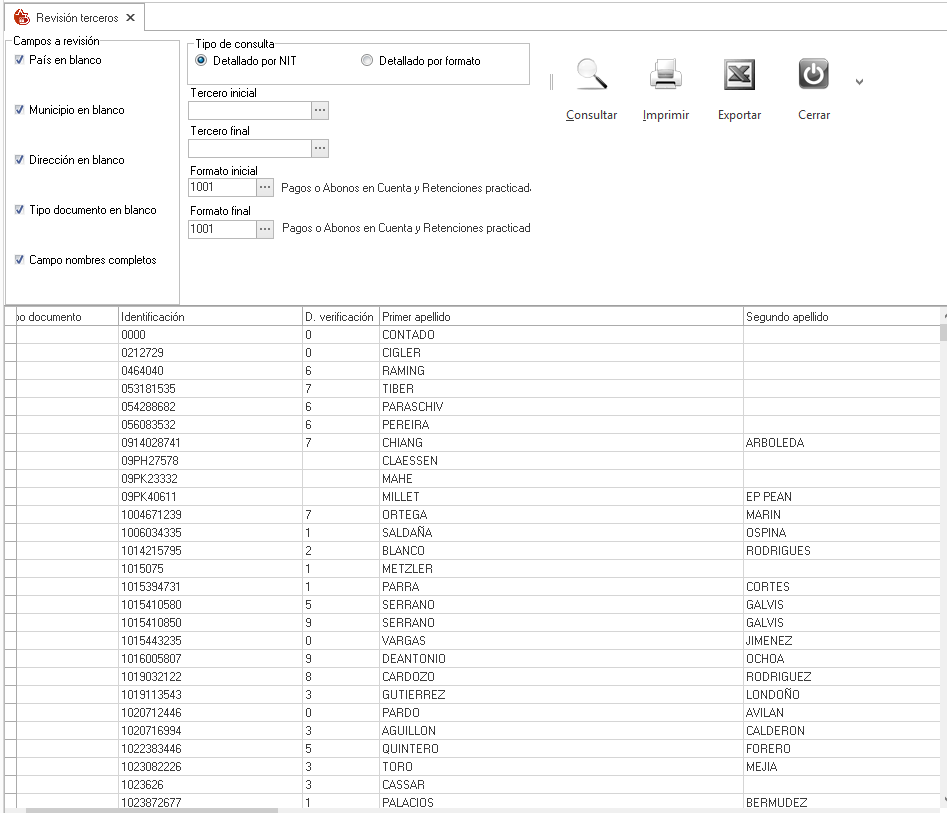The height and width of the screenshot is (813, 947).
Task: Open Tercero inicial lookup ellipsis button
Action: [320, 111]
